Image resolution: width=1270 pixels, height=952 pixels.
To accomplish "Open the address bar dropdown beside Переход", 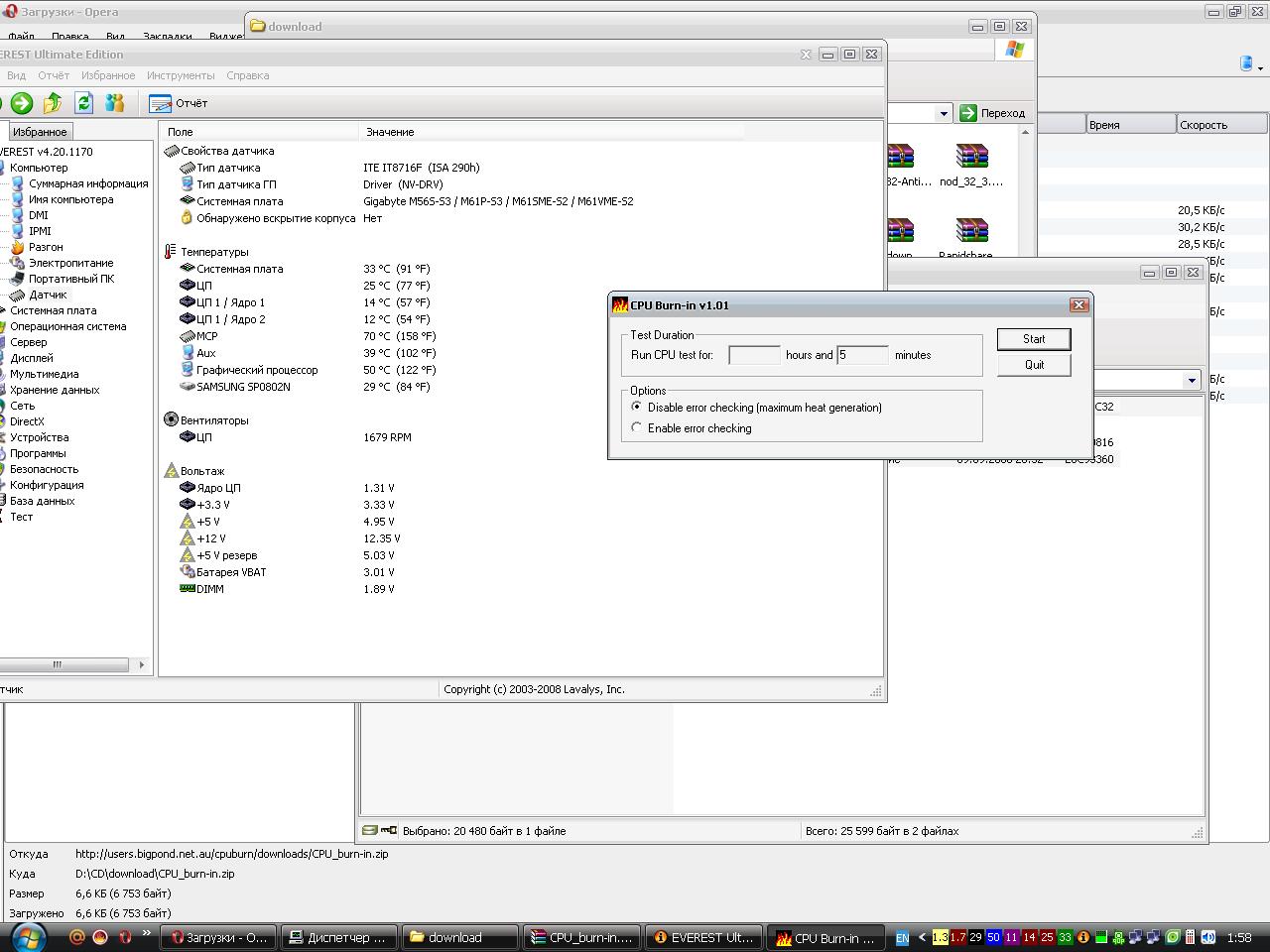I will click(944, 114).
